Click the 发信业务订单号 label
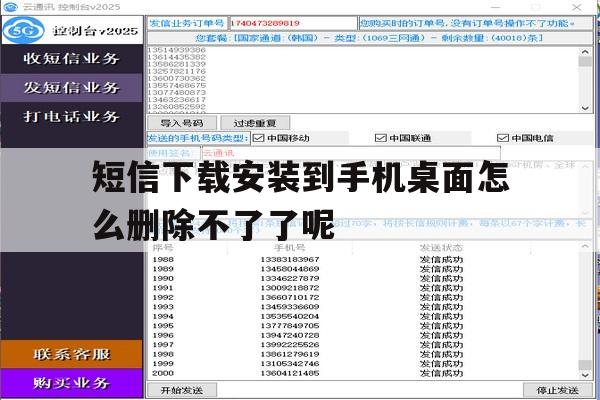 pyautogui.click(x=187, y=23)
